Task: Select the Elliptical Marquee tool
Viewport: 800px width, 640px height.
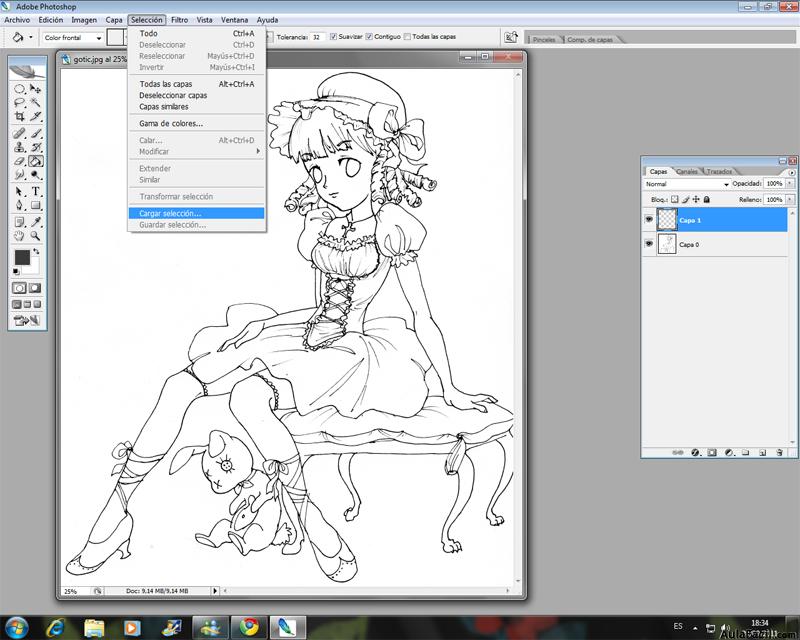Action: tap(19, 89)
